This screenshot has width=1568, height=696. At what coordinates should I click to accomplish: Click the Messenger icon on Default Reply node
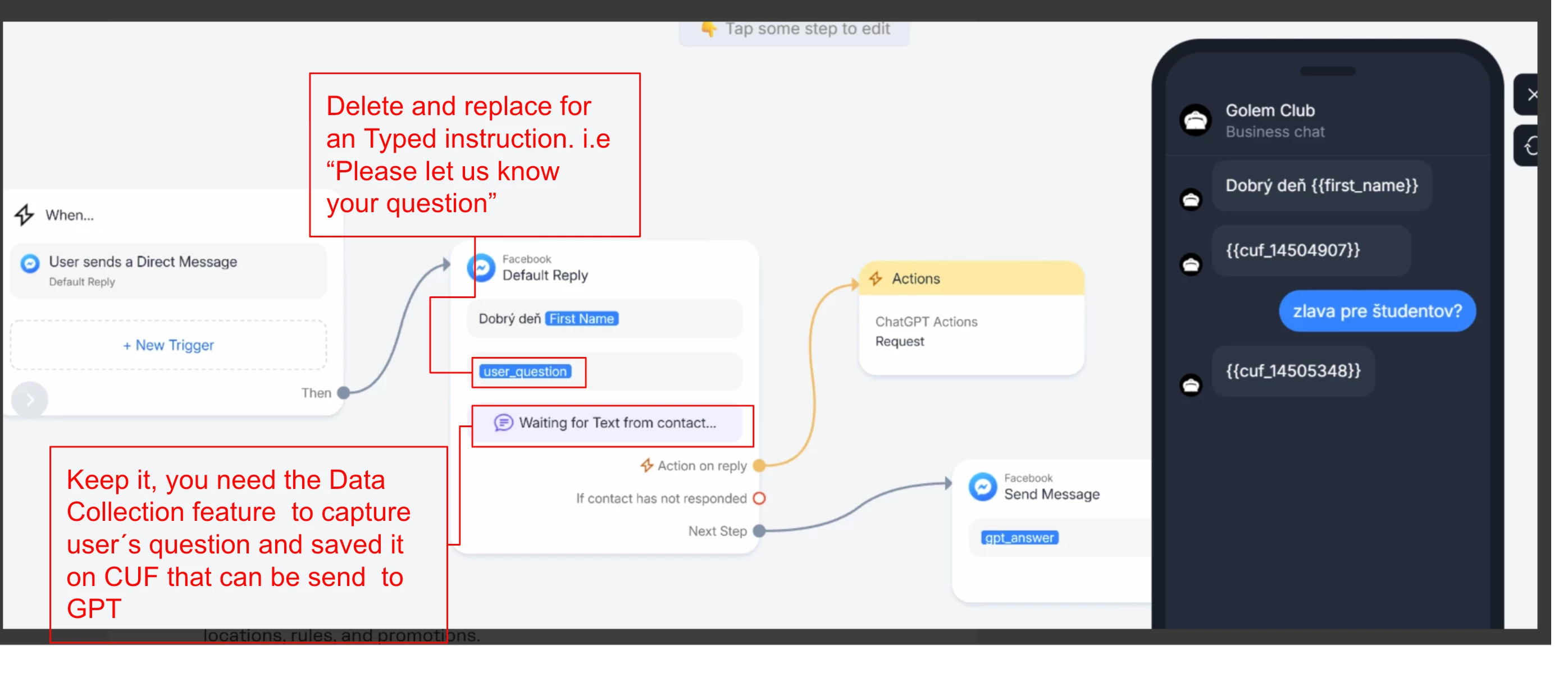tap(481, 268)
